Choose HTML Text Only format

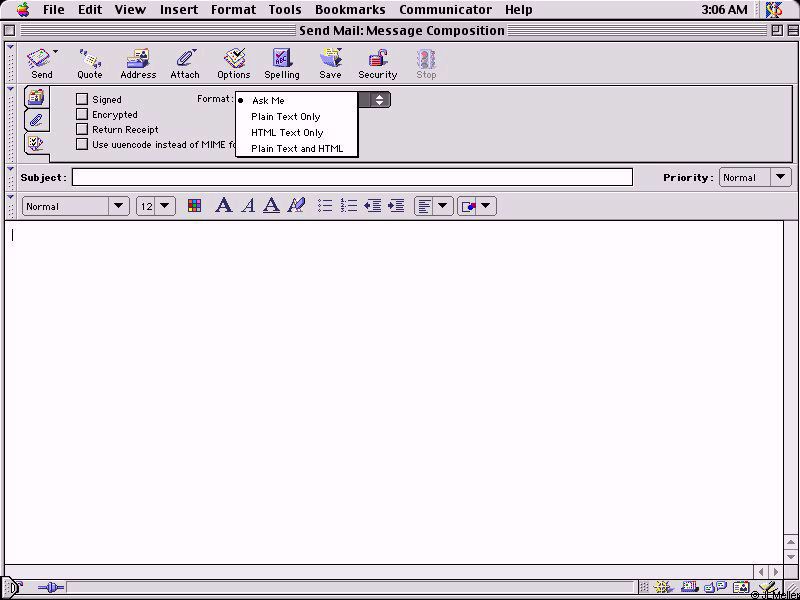296,132
